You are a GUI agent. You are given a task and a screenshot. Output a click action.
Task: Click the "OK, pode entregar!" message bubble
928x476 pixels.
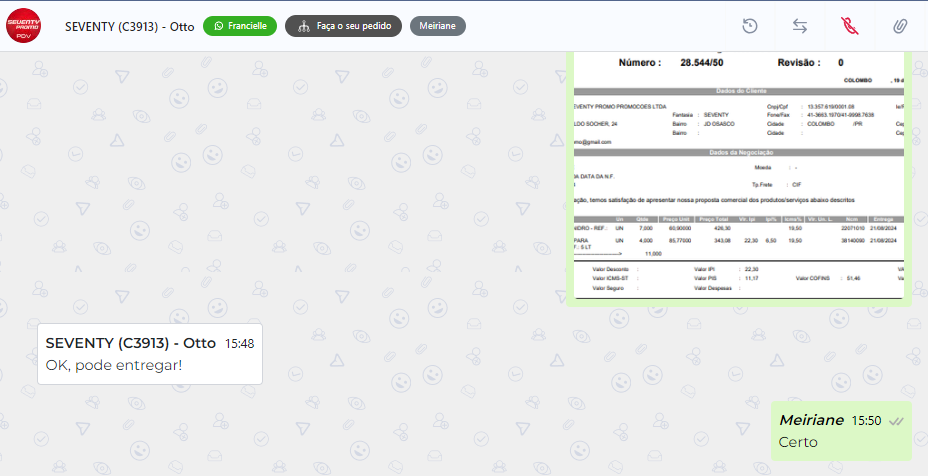[x=114, y=365]
